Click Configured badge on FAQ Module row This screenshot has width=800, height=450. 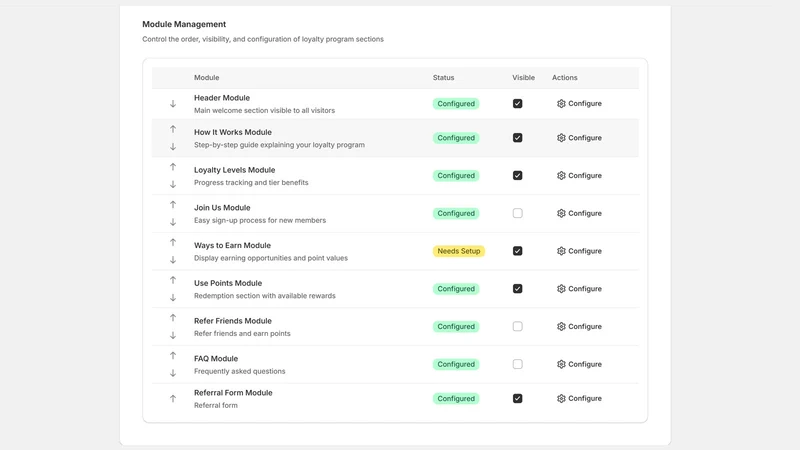(x=456, y=364)
